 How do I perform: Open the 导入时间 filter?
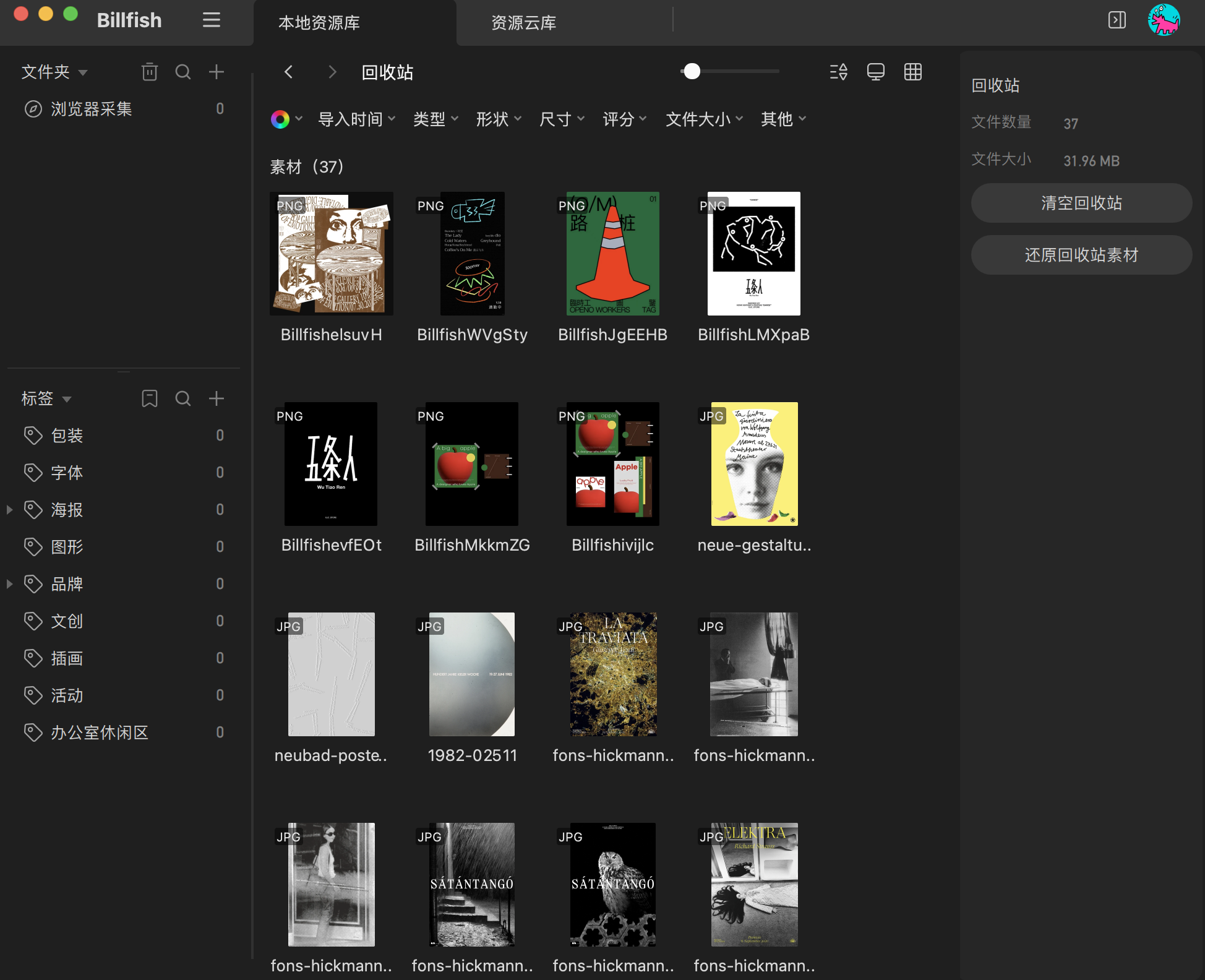pyautogui.click(x=357, y=119)
